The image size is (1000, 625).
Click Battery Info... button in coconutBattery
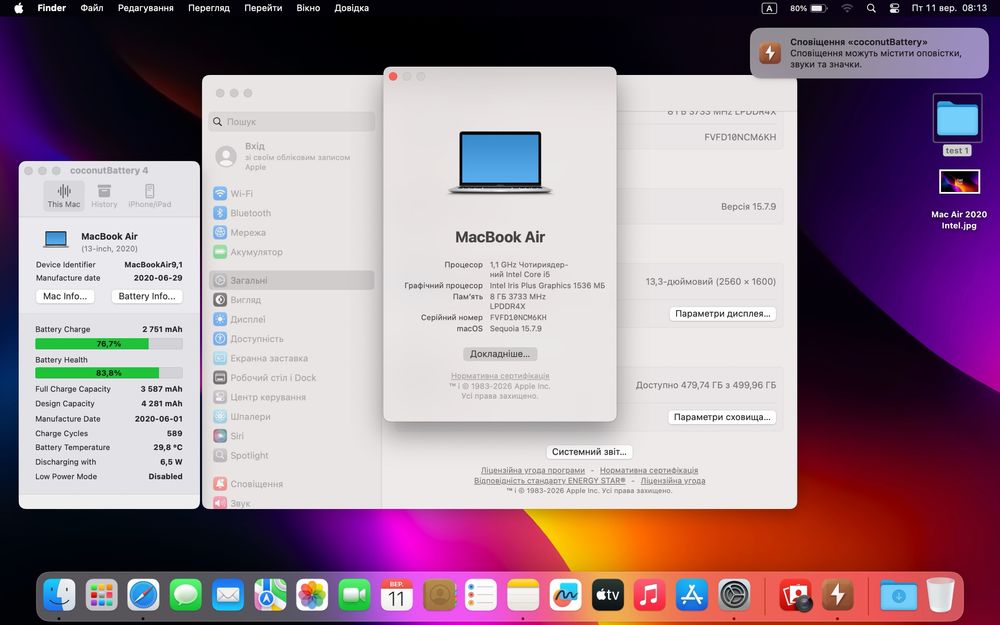147,296
